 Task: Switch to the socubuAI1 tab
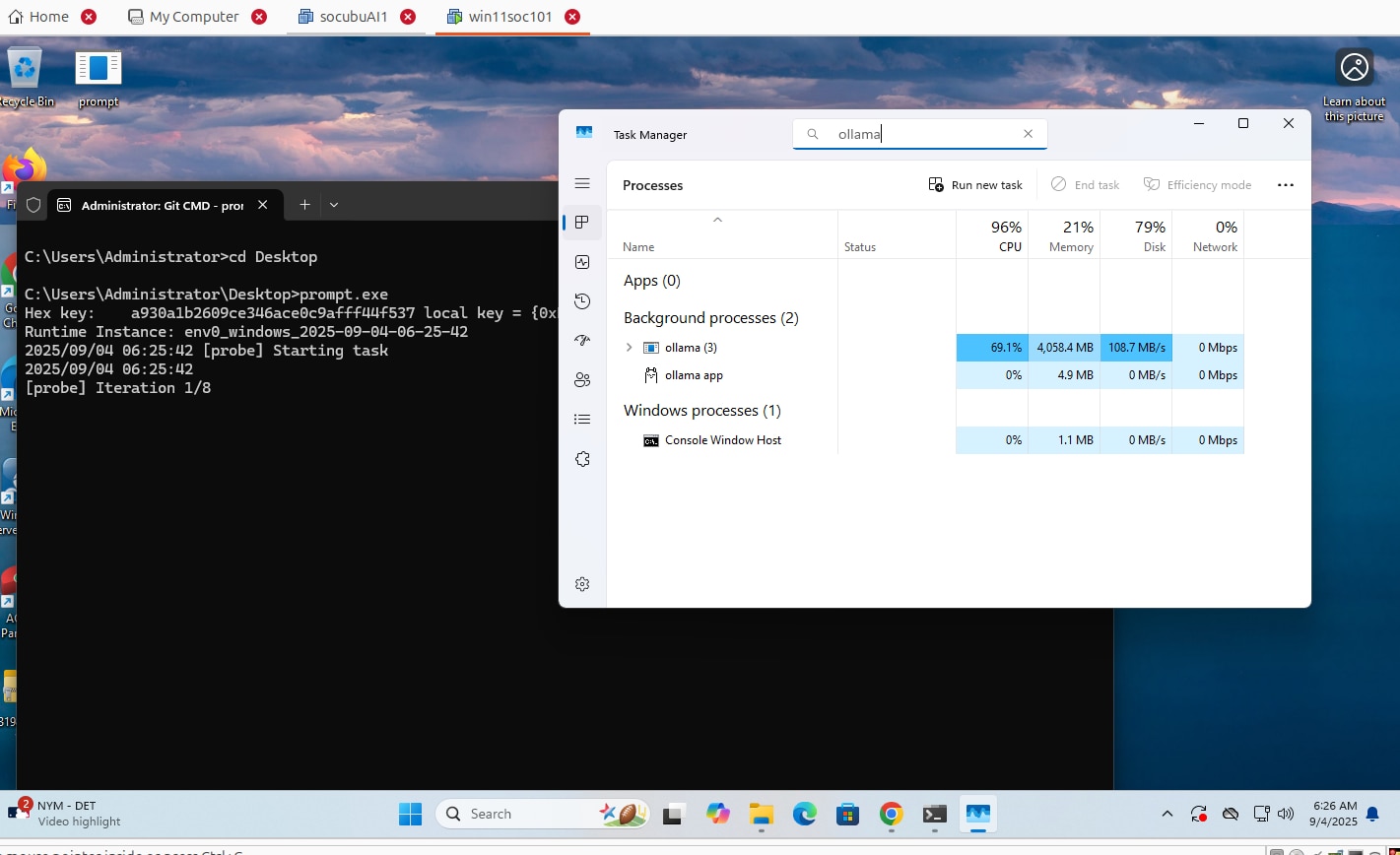coord(353,17)
